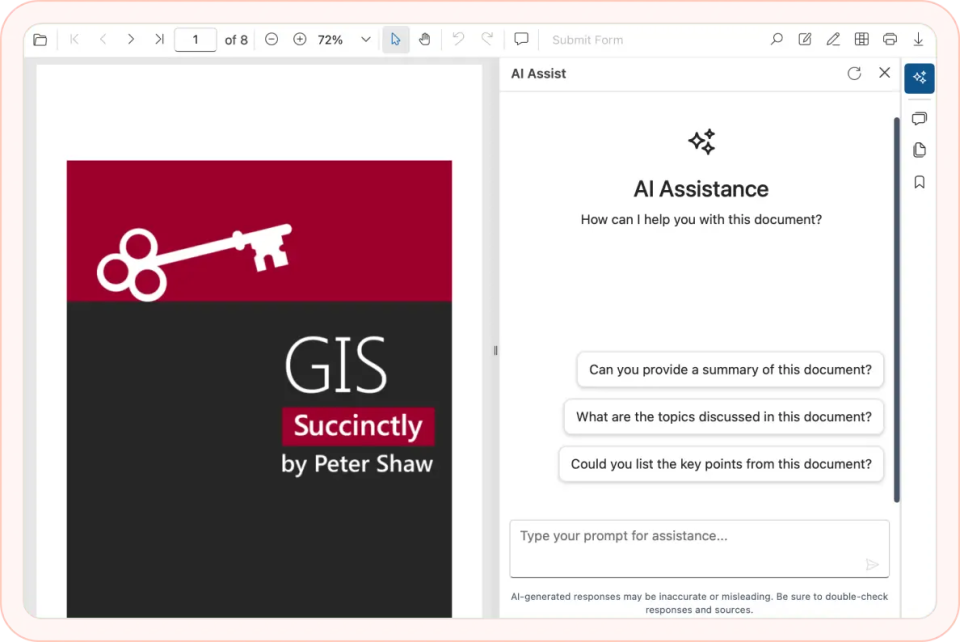
Task: Activate the Text Selection cursor tool
Action: coord(395,39)
